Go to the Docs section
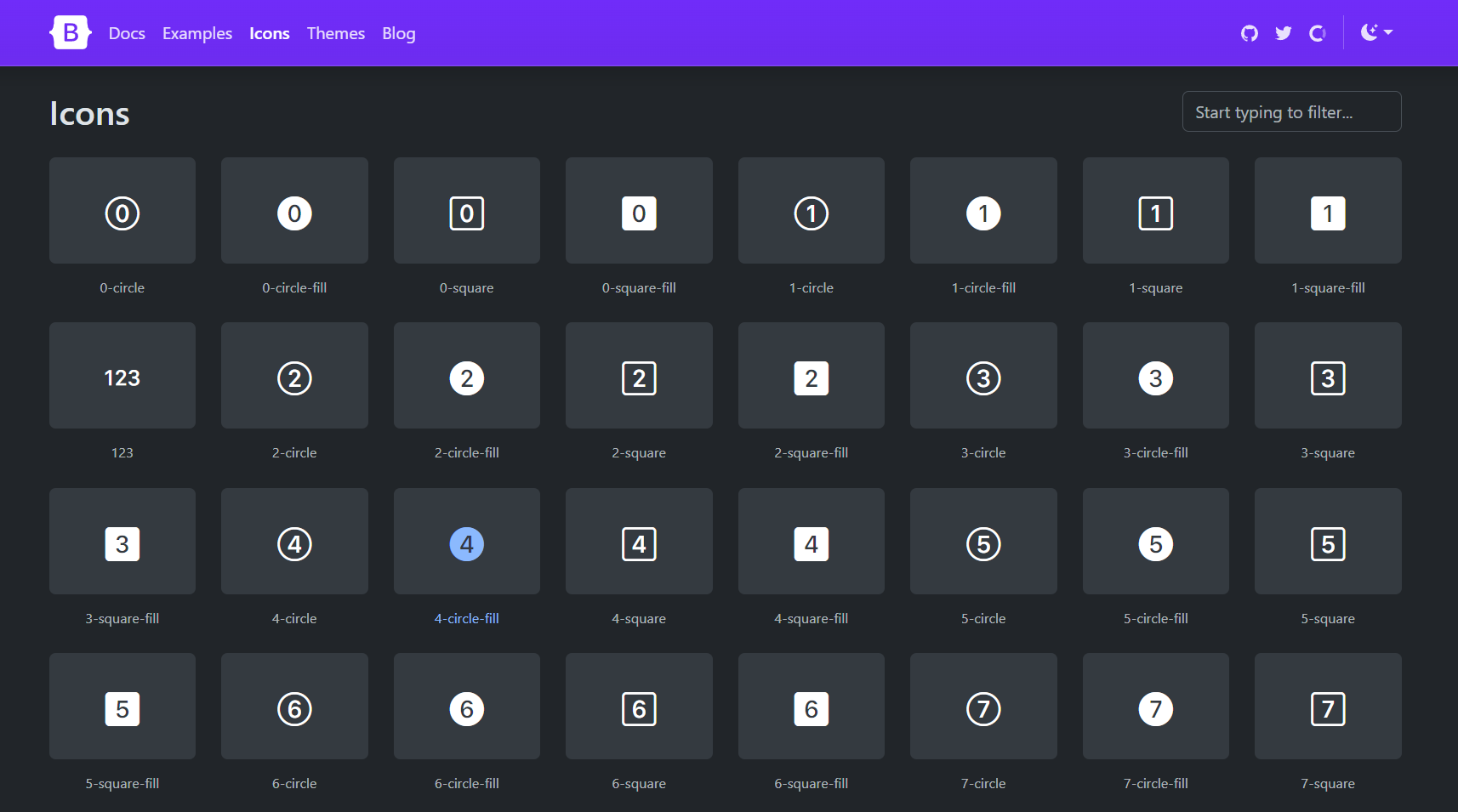The image size is (1458, 812). click(127, 33)
